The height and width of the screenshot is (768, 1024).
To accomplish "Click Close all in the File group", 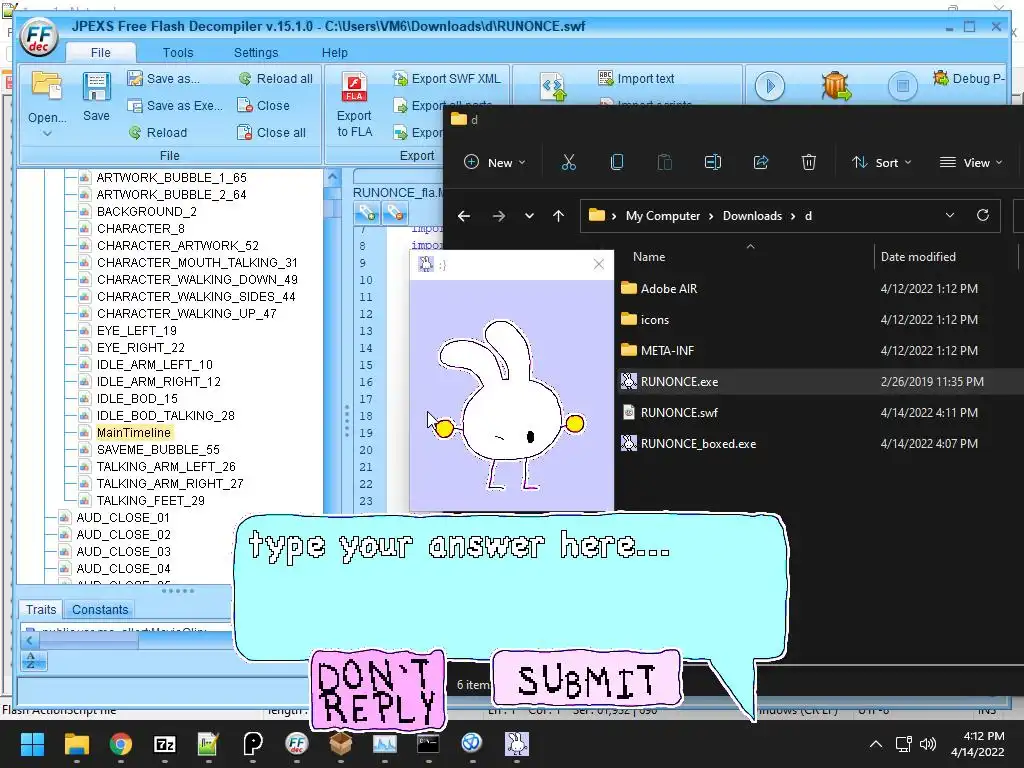I will pos(272,133).
